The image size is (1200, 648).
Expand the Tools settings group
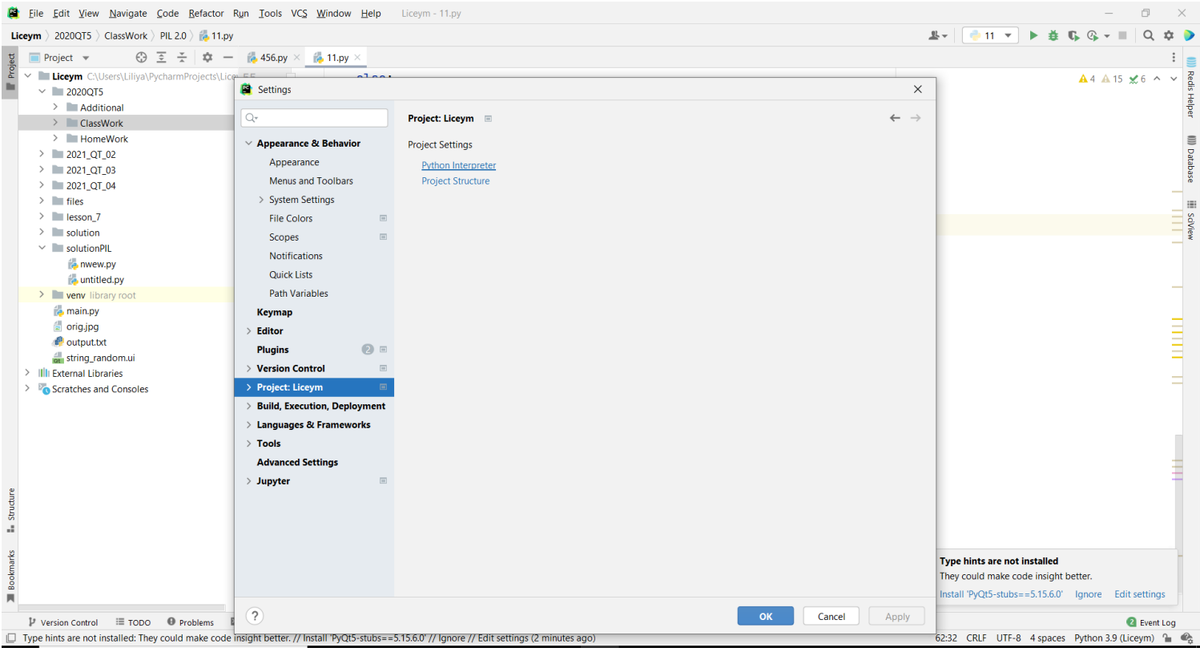249,443
